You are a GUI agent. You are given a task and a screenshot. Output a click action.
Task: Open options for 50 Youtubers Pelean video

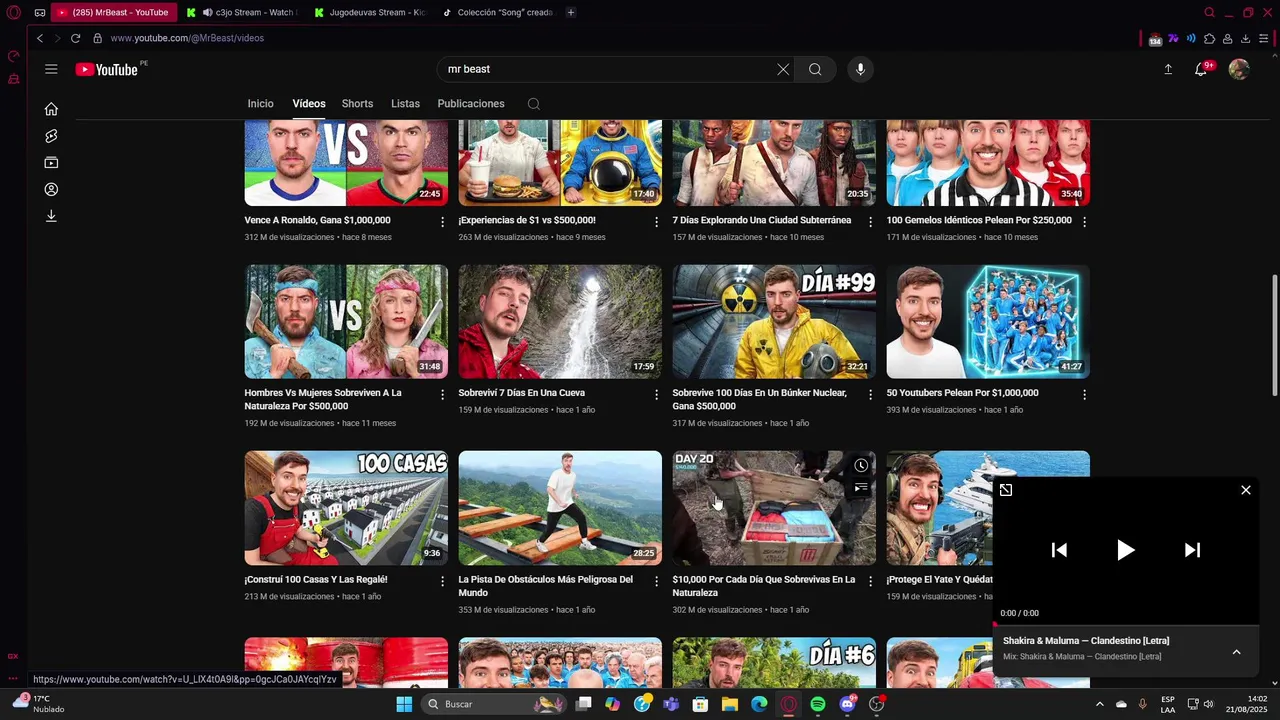1084,395
